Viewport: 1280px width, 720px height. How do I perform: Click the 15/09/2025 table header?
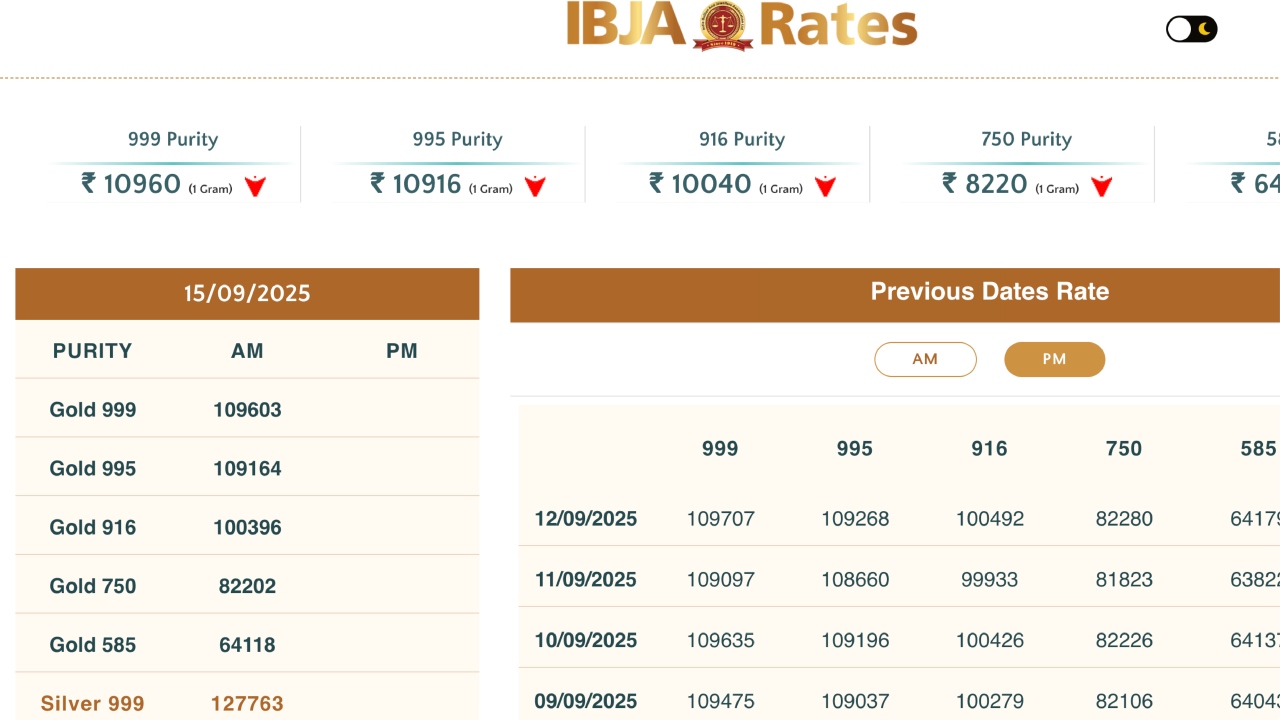coord(247,293)
